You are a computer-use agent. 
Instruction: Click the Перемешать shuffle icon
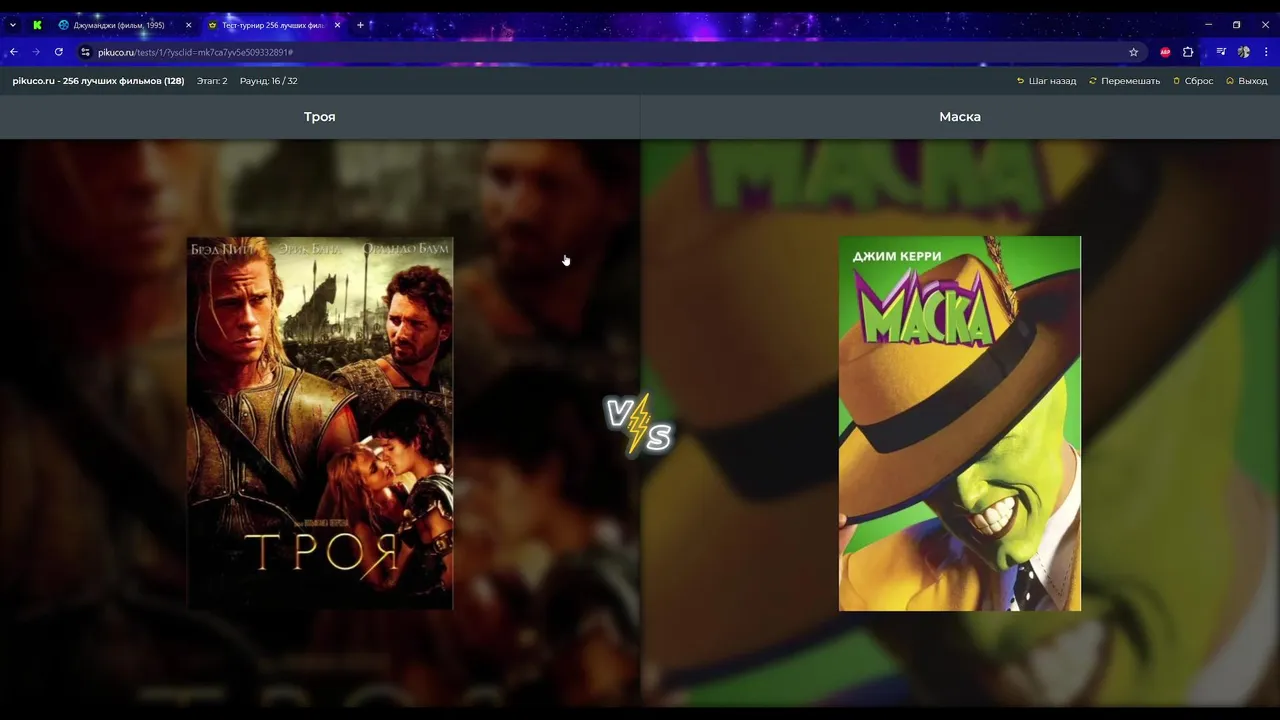tap(1093, 81)
